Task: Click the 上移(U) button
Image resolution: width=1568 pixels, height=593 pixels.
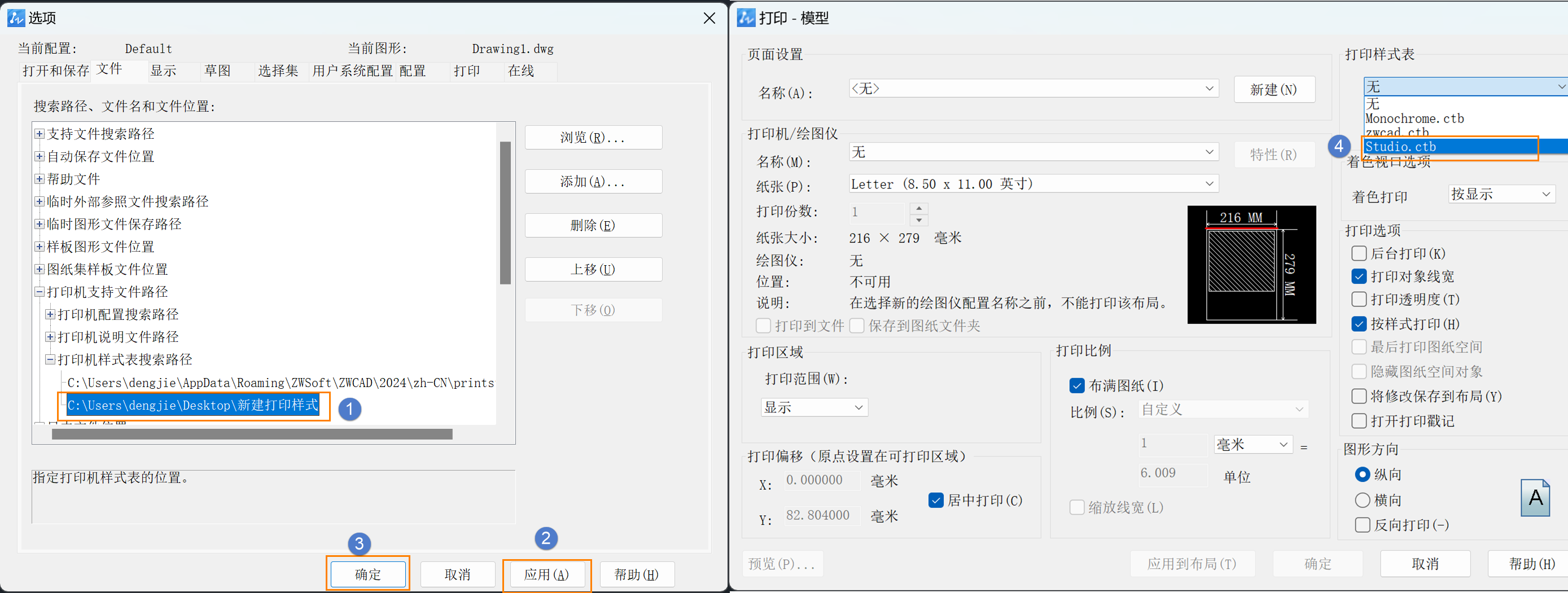Action: click(x=593, y=270)
